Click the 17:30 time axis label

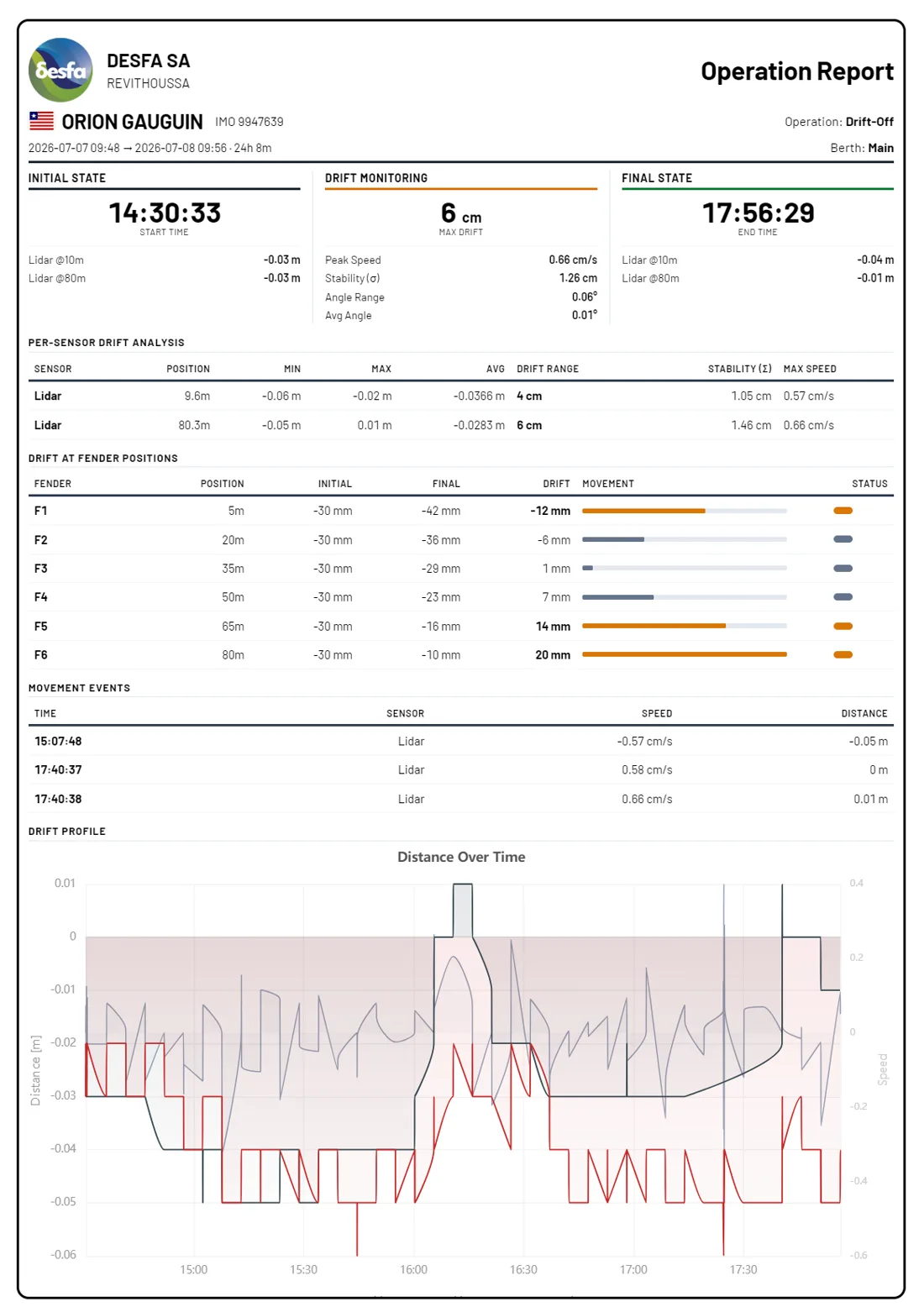743,1269
